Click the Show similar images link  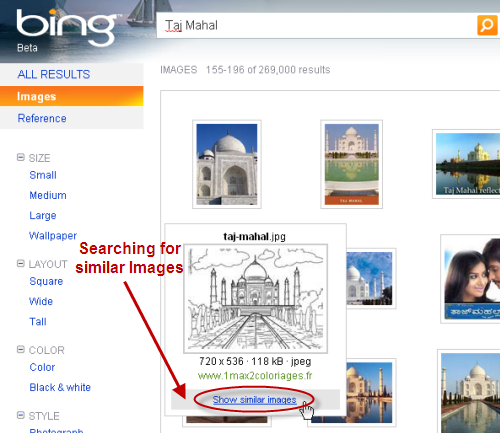pos(254,400)
